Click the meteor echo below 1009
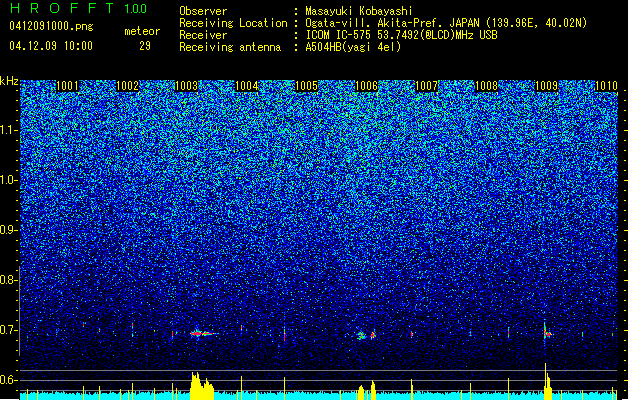Image resolution: width=629 pixels, height=400 pixels. click(x=547, y=332)
